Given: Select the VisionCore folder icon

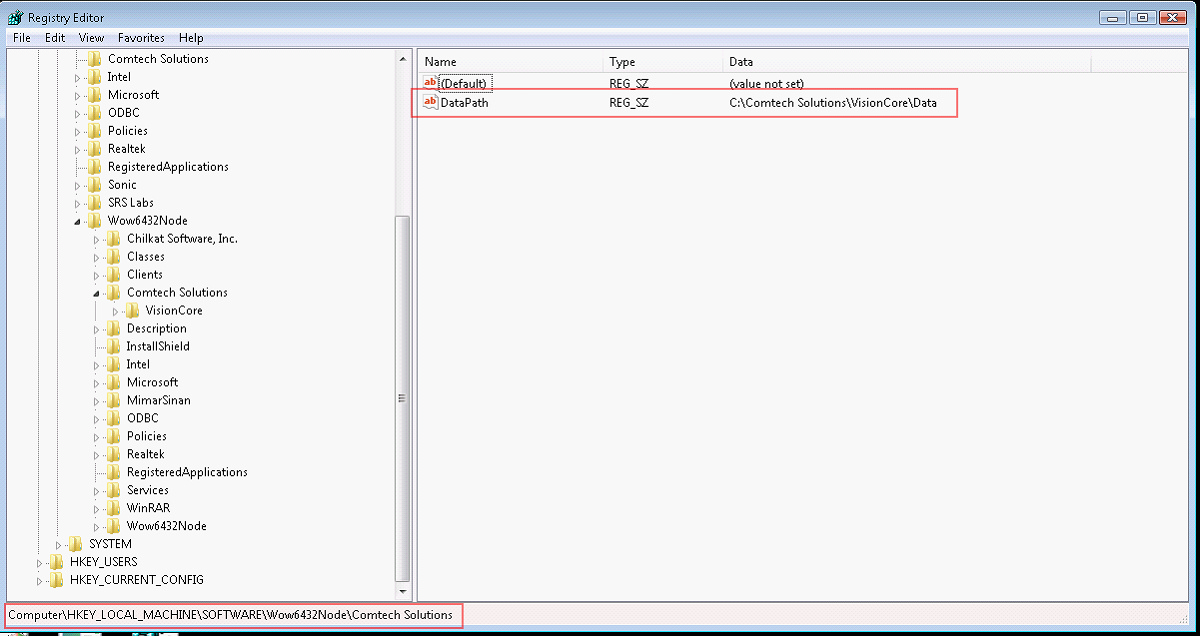Looking at the screenshot, I should (133, 311).
